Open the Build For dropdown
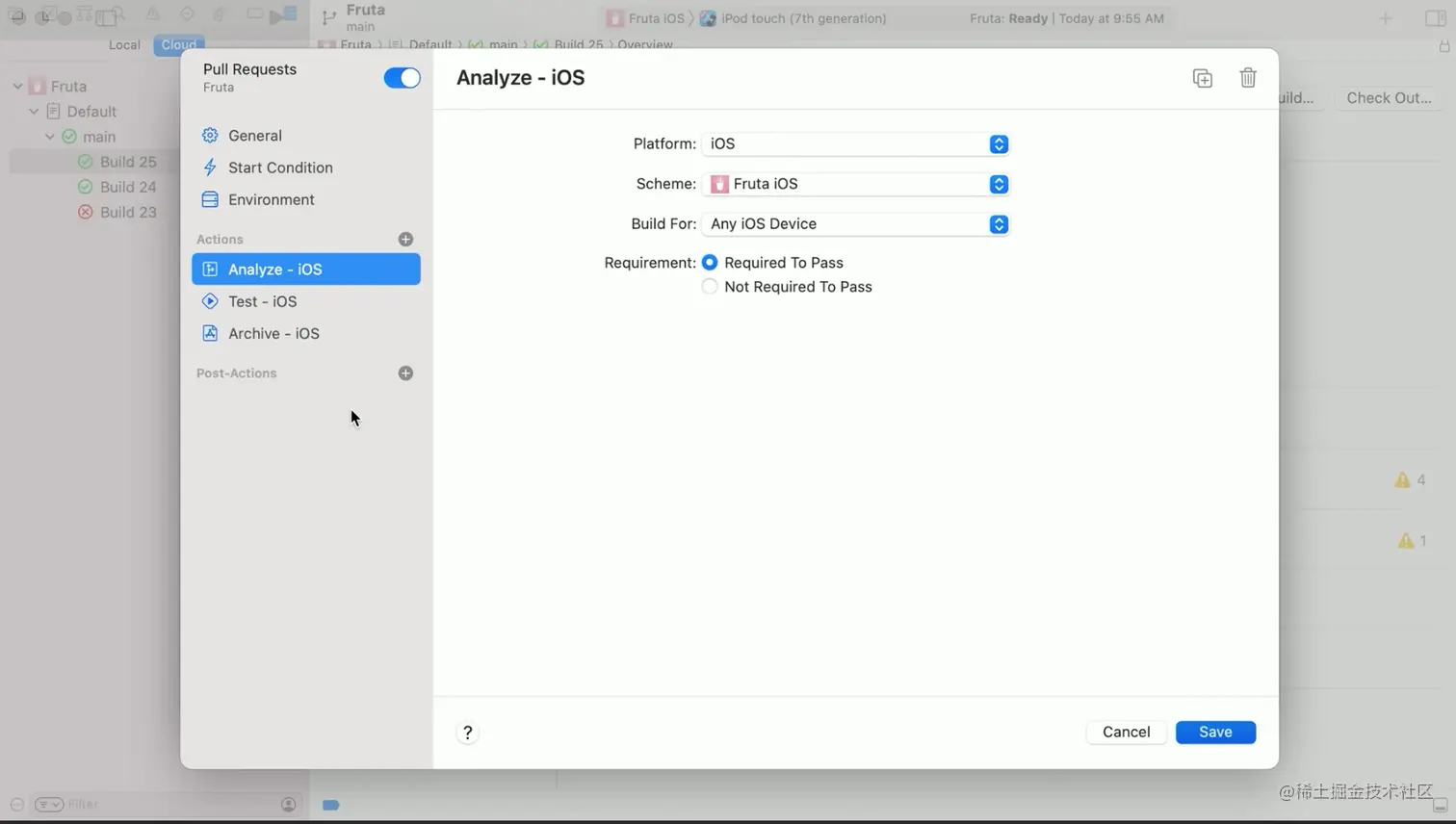This screenshot has height=824, width=1456. (855, 223)
